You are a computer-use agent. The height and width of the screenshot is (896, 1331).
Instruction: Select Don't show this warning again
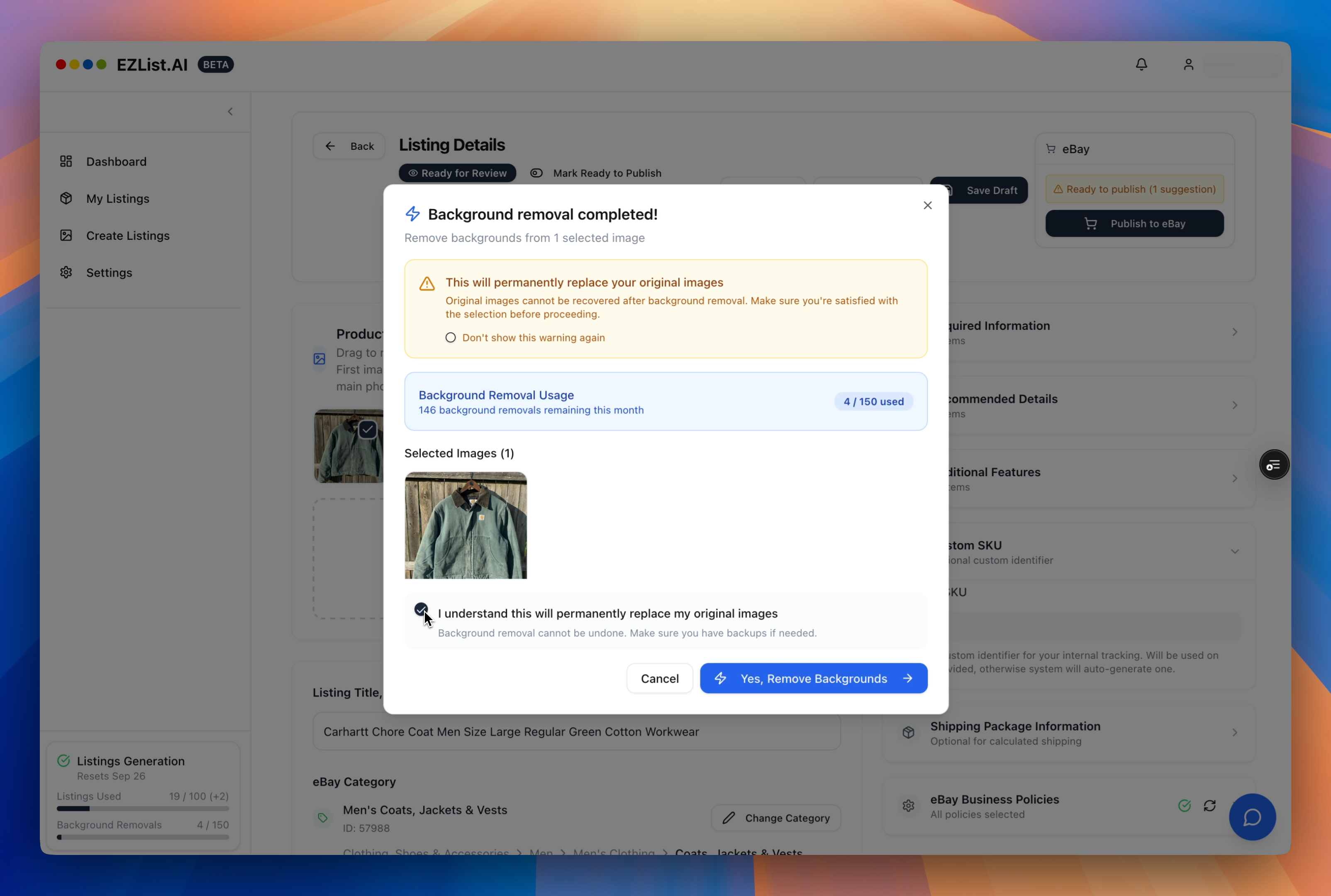tap(450, 338)
